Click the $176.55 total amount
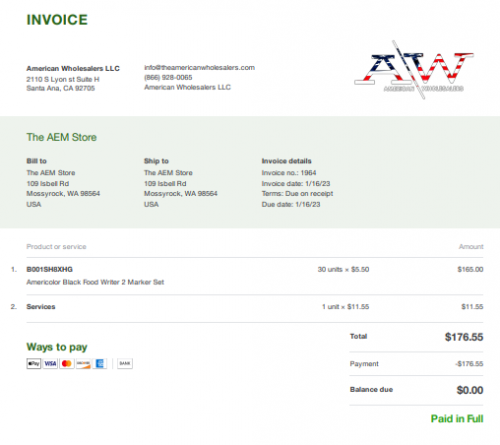 click(464, 337)
